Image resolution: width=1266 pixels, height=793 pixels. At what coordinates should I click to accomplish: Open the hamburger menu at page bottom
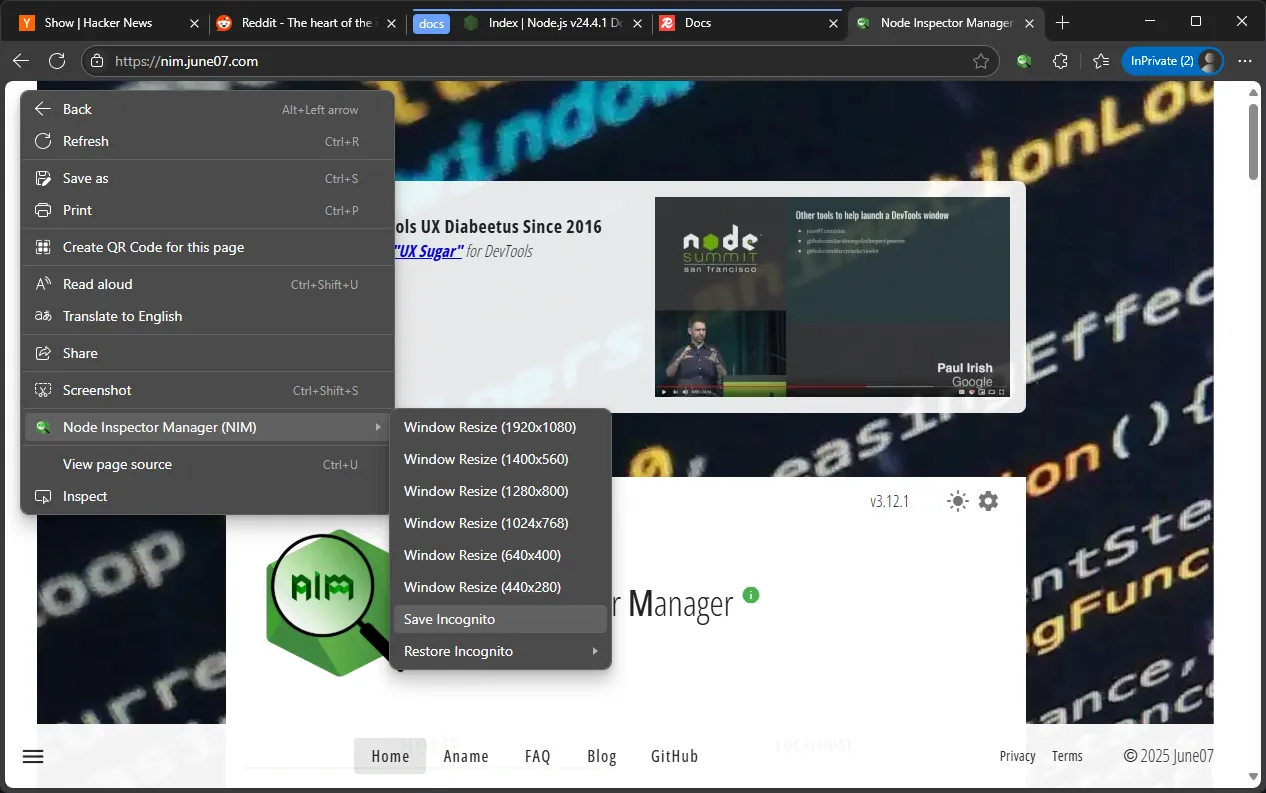click(33, 756)
